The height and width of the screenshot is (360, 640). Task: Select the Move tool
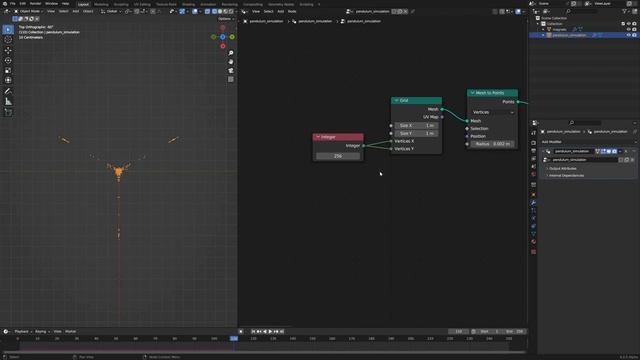8,51
